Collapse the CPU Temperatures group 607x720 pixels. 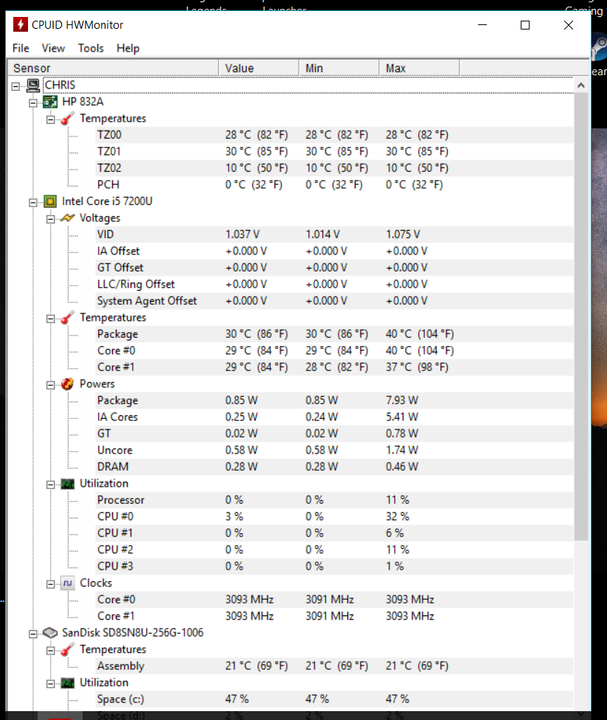click(51, 318)
